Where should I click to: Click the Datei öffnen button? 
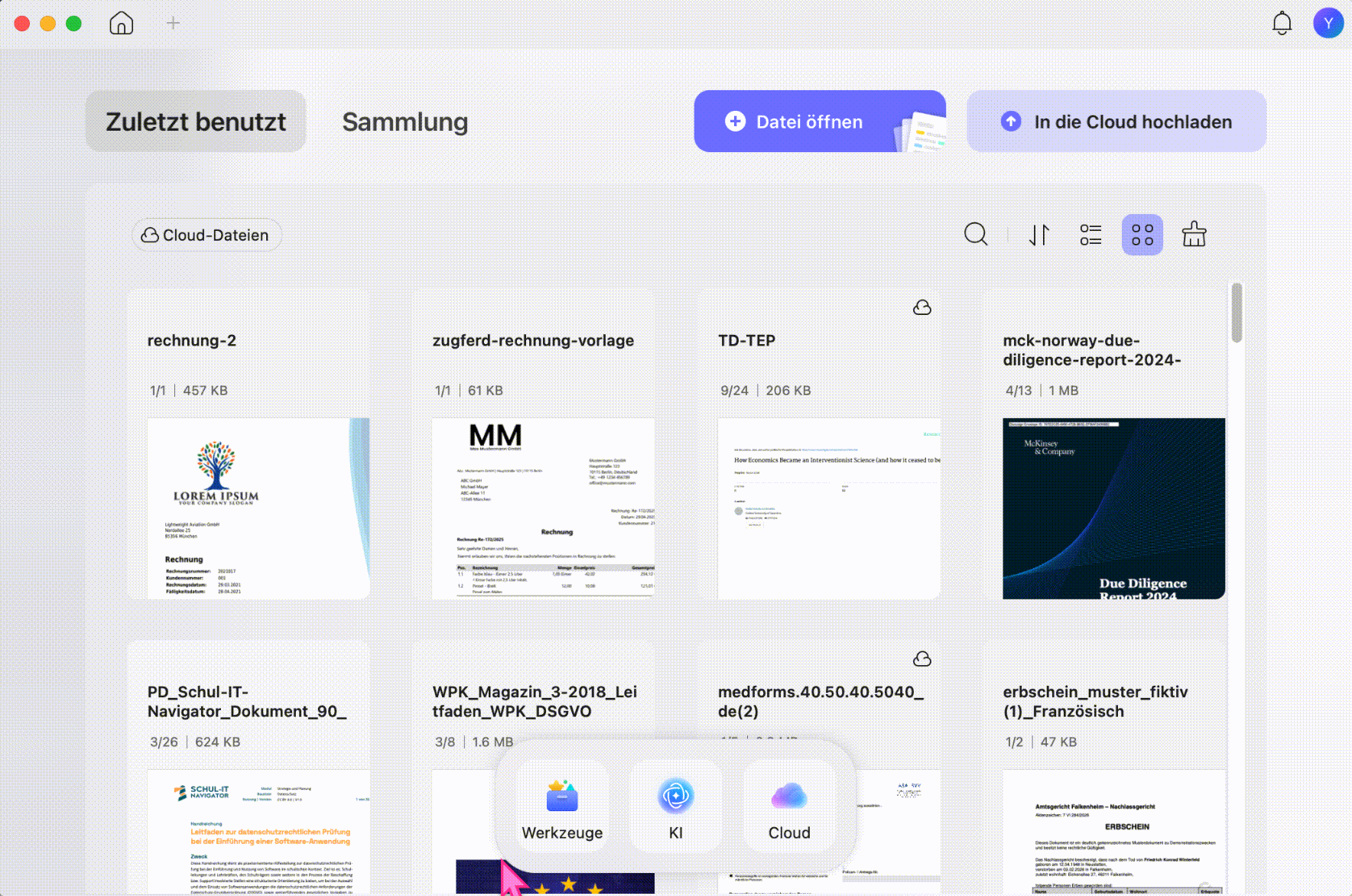pos(820,122)
